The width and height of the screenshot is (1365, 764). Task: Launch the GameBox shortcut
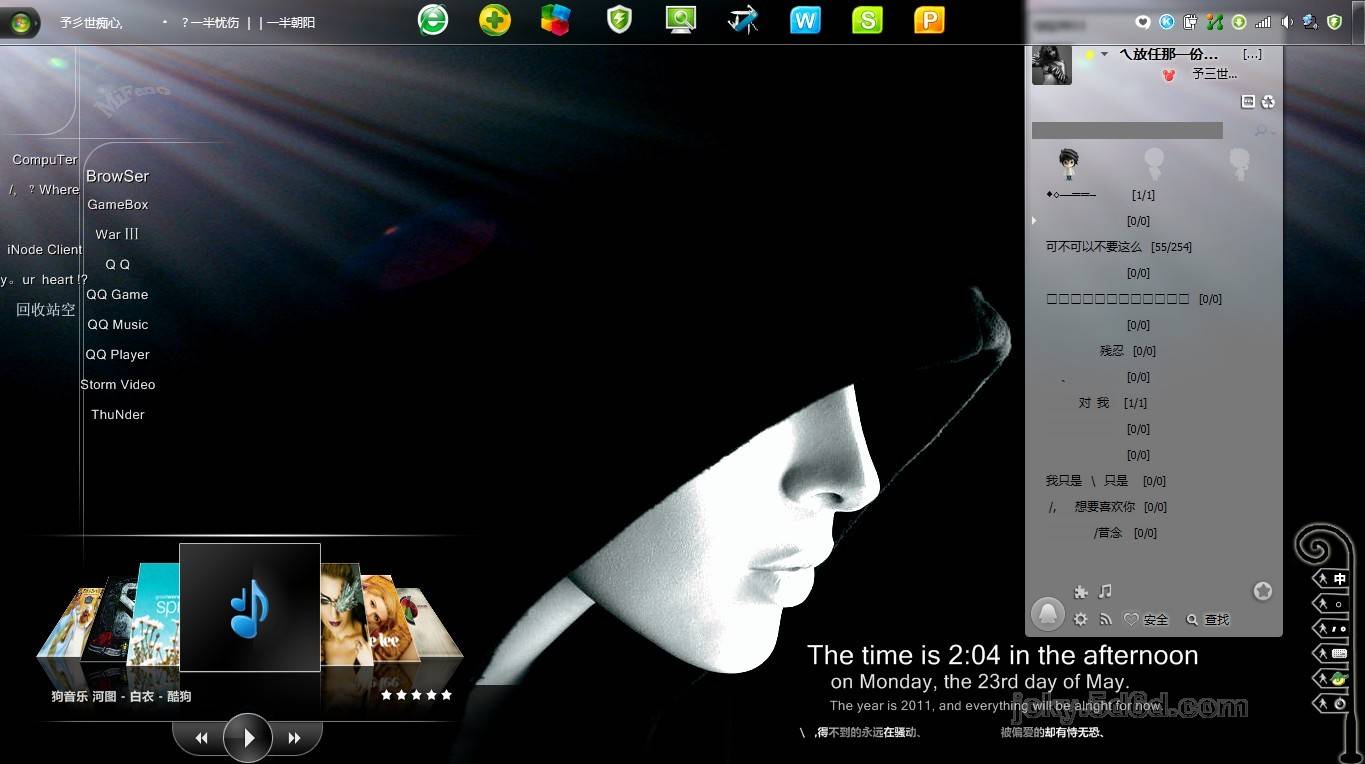click(118, 205)
